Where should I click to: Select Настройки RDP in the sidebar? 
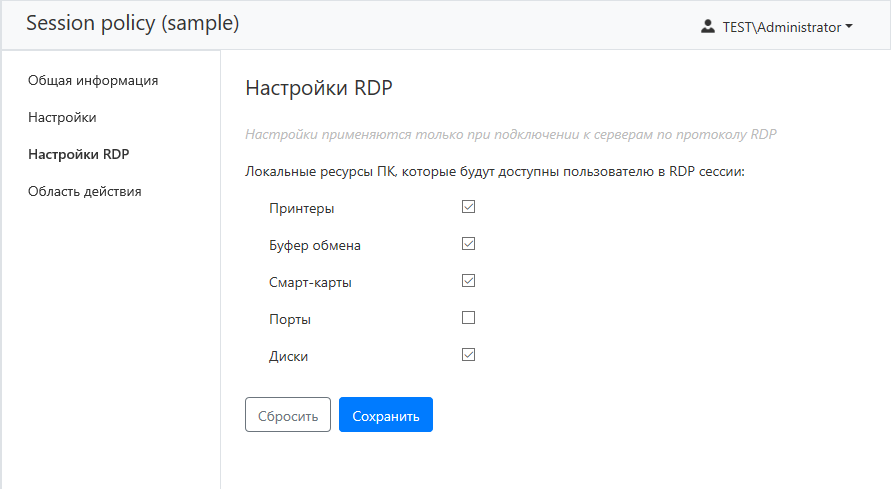coord(79,154)
